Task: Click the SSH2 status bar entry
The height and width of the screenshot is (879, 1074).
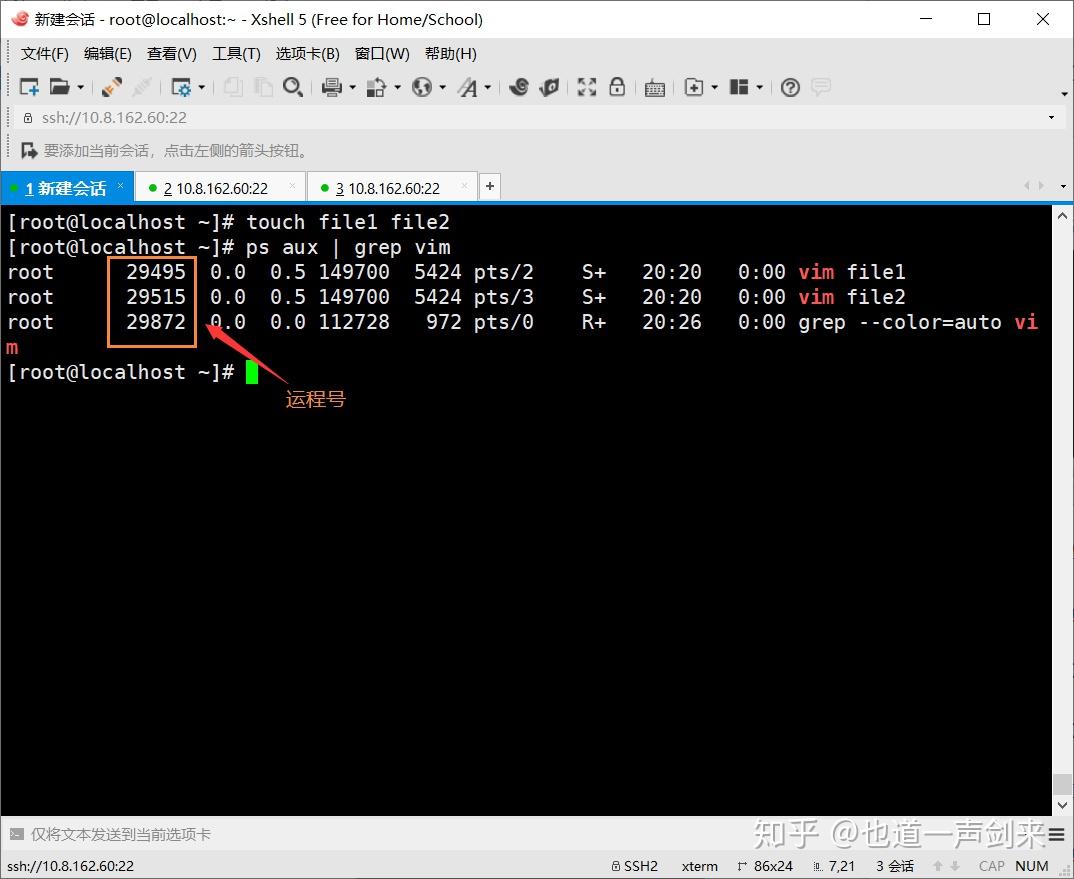Action: point(635,866)
